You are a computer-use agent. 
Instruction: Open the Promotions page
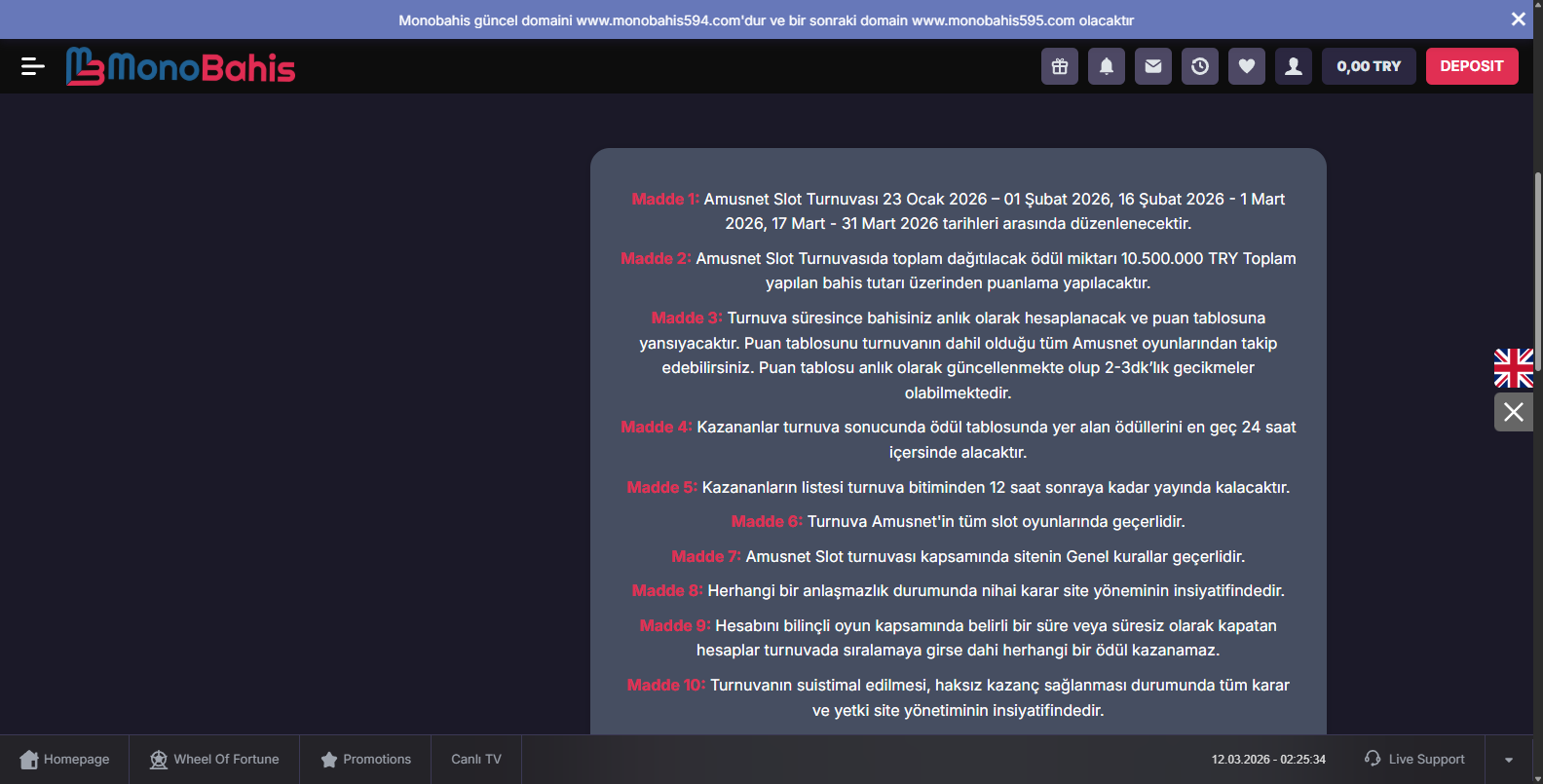[366, 760]
